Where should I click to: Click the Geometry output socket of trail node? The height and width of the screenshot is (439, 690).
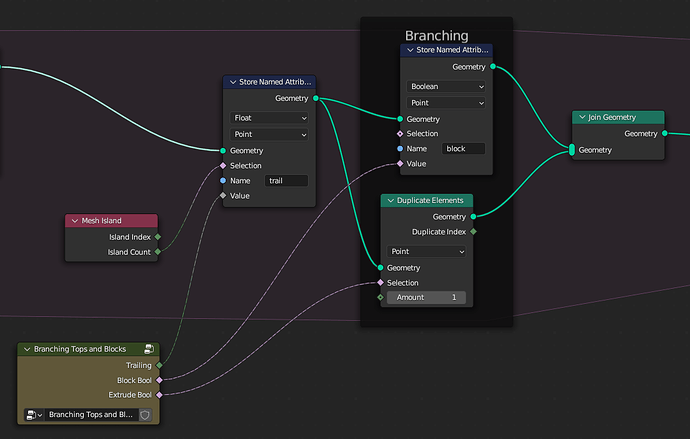316,98
